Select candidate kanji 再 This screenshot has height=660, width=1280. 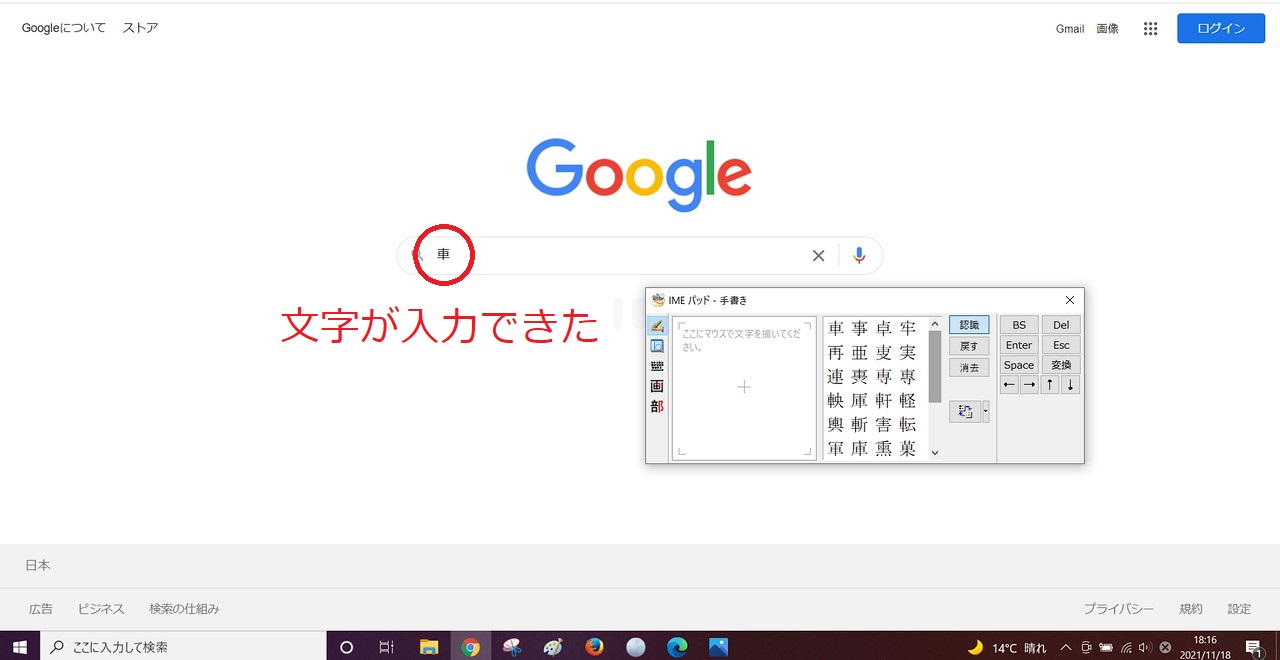836,352
